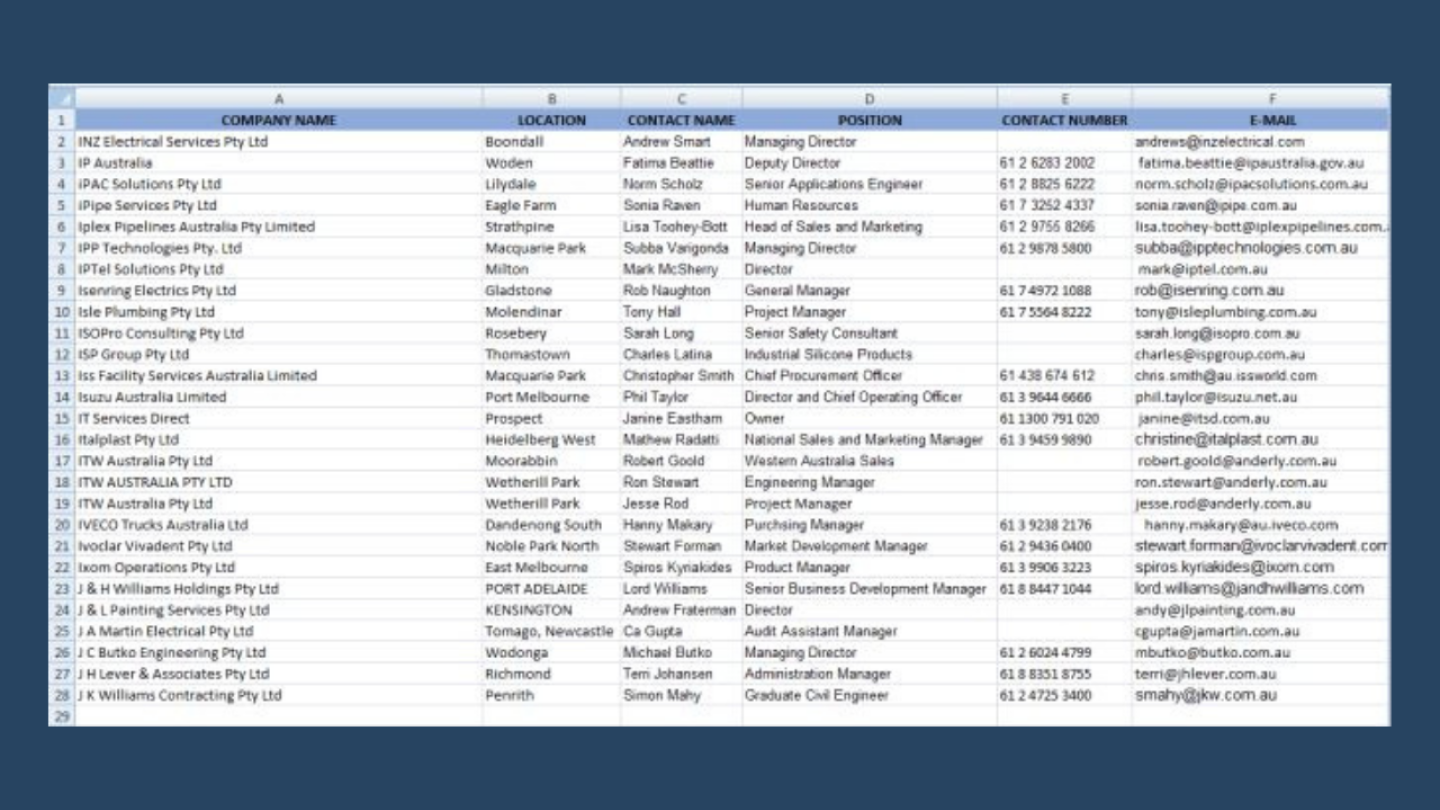The image size is (1440, 810).
Task: Select the Eagle Farm location cell
Action: [551, 206]
